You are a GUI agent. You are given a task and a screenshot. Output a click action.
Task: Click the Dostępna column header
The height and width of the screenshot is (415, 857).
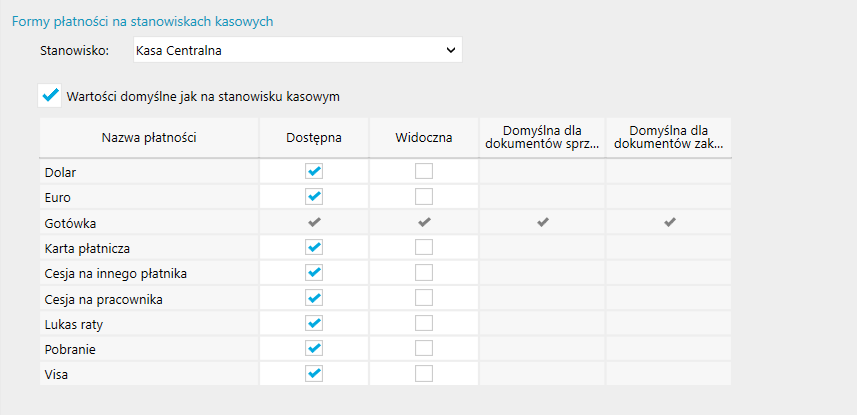(314, 137)
